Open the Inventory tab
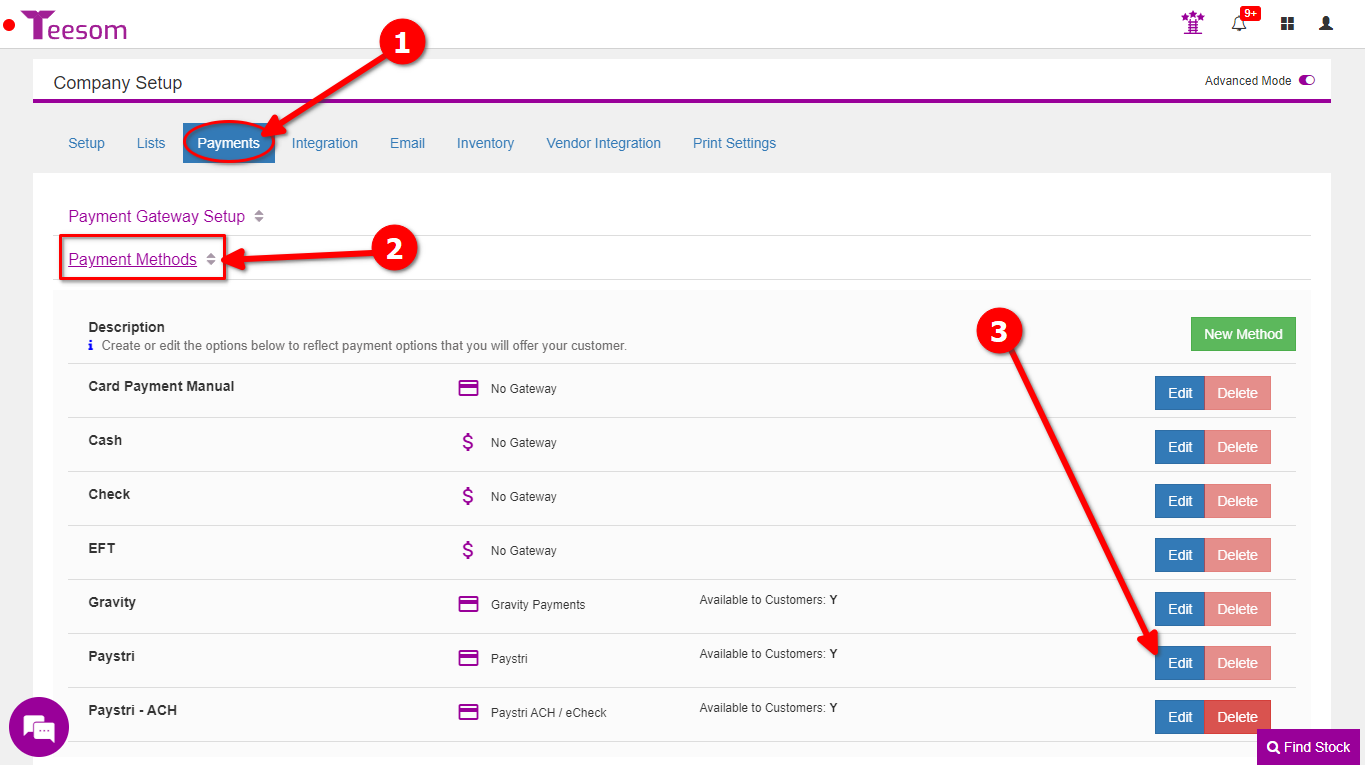The width and height of the screenshot is (1365, 765). [485, 143]
